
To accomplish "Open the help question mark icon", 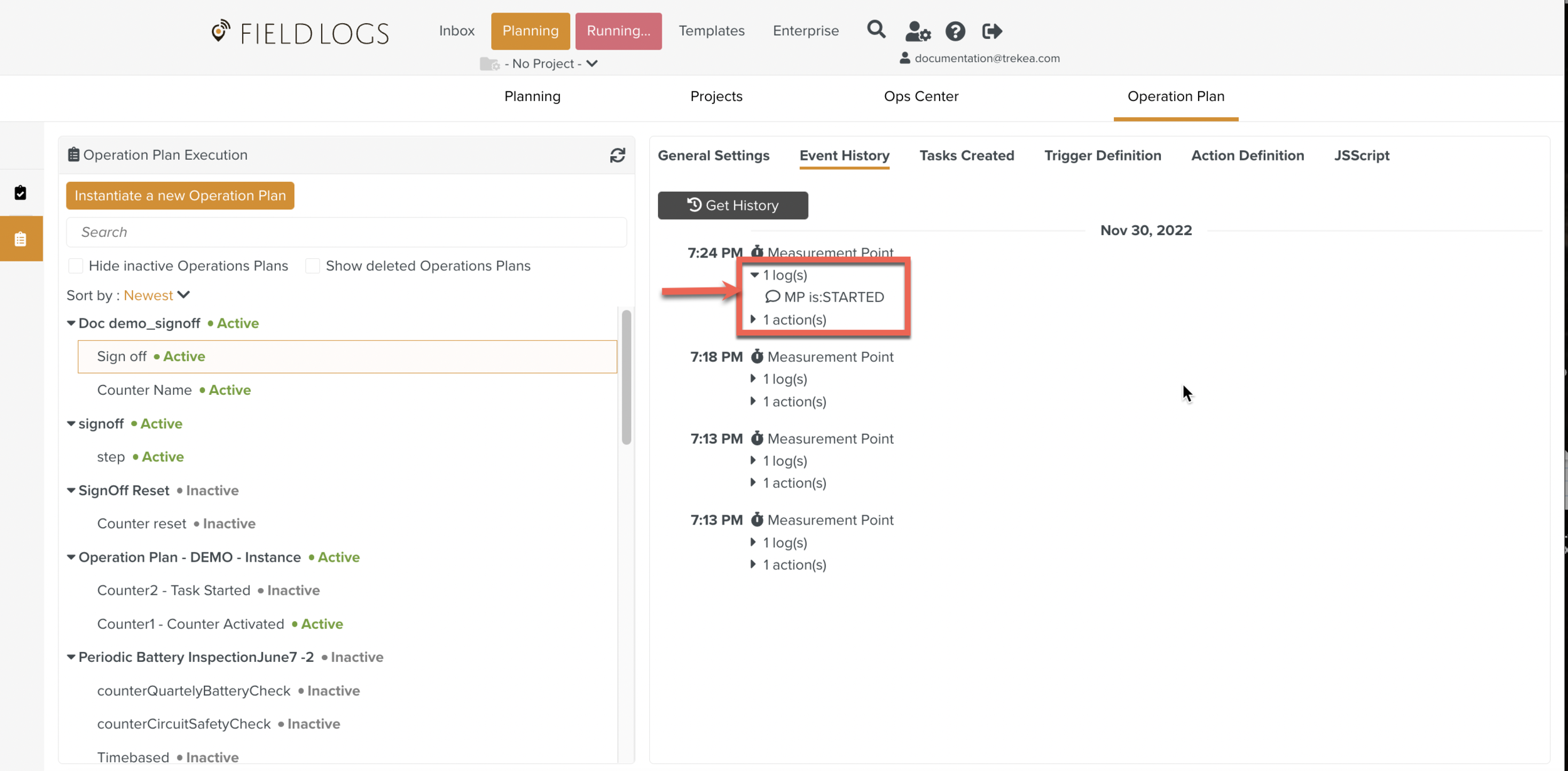I will click(x=955, y=31).
